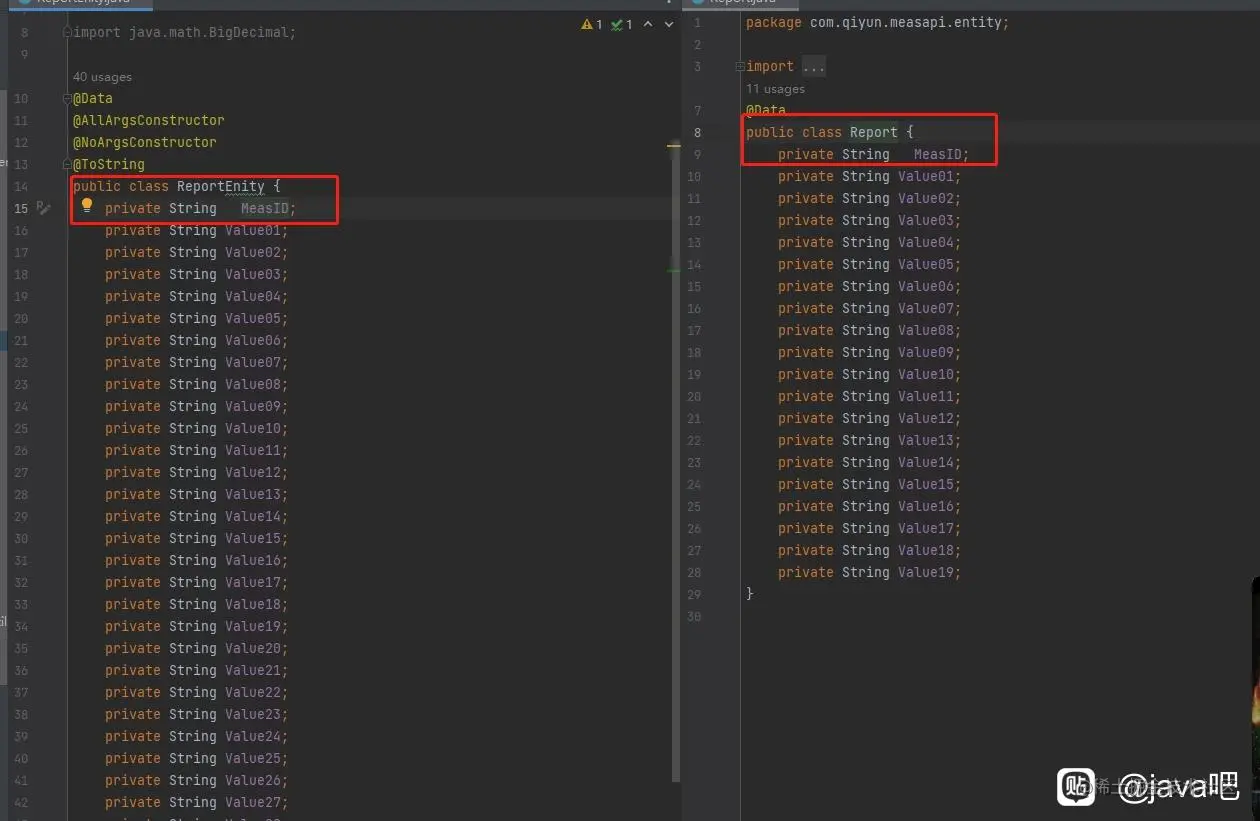
Task: Open the '40 usages' hint
Action: pos(102,77)
